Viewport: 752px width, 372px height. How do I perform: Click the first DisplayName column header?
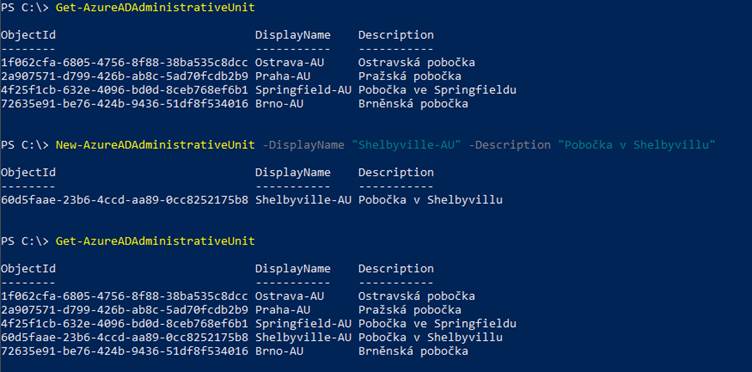293,35
